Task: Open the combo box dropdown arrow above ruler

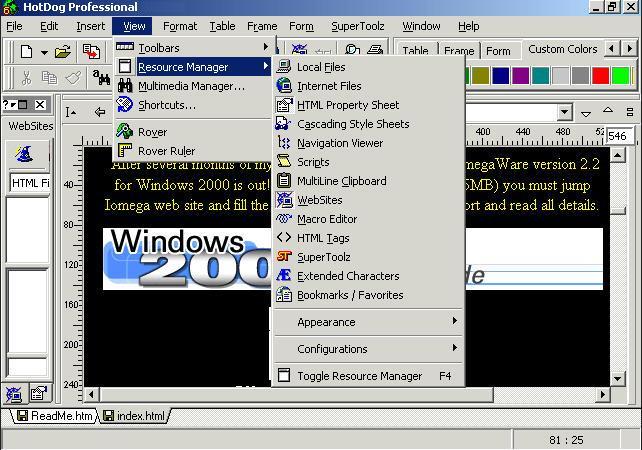Action: 565,111
